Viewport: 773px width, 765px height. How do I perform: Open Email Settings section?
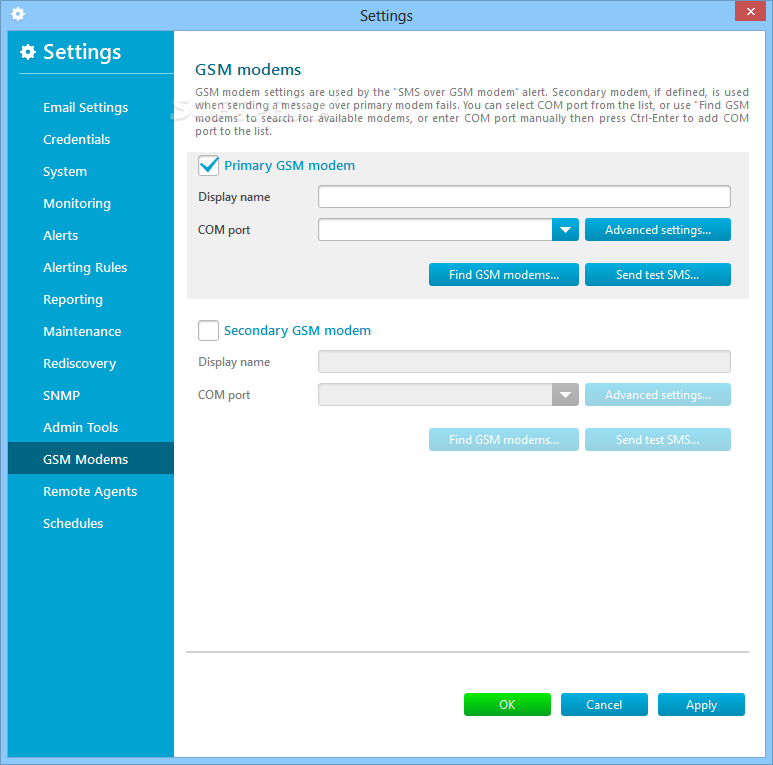85,107
